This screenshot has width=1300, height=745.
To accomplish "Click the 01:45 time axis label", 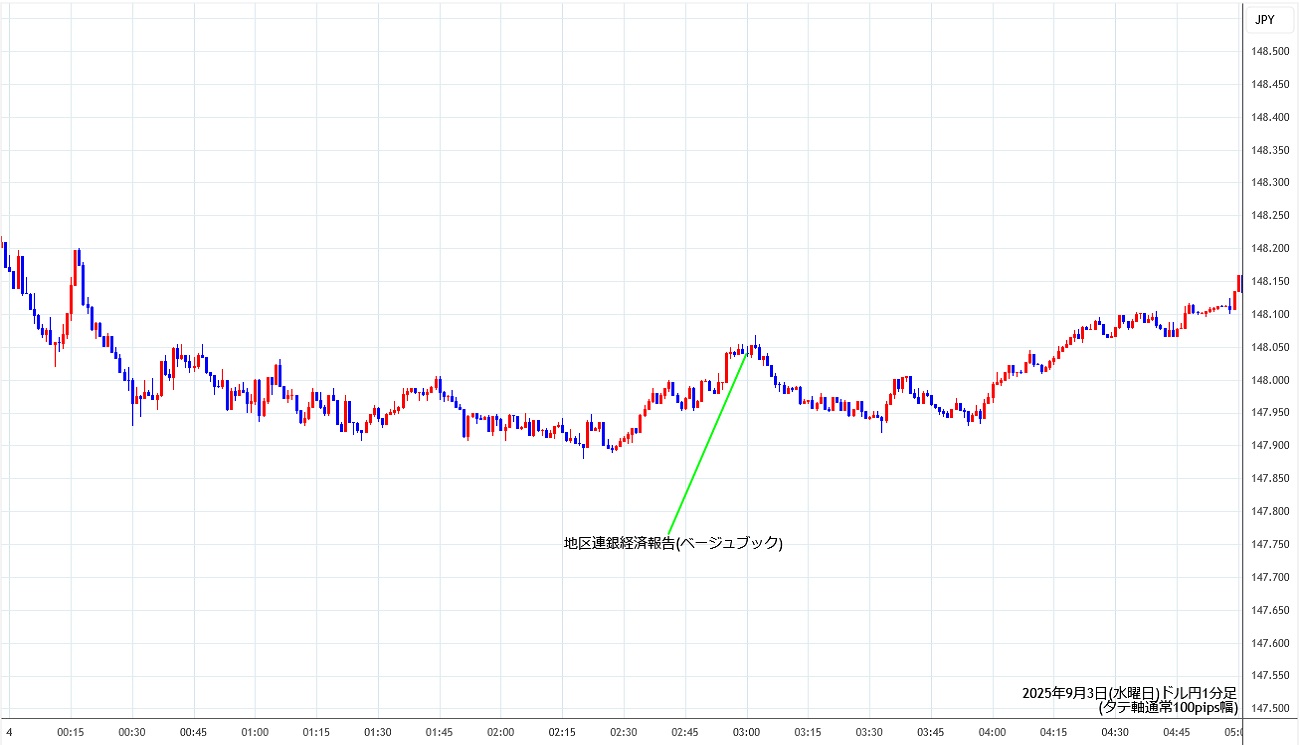I will pyautogui.click(x=439, y=733).
